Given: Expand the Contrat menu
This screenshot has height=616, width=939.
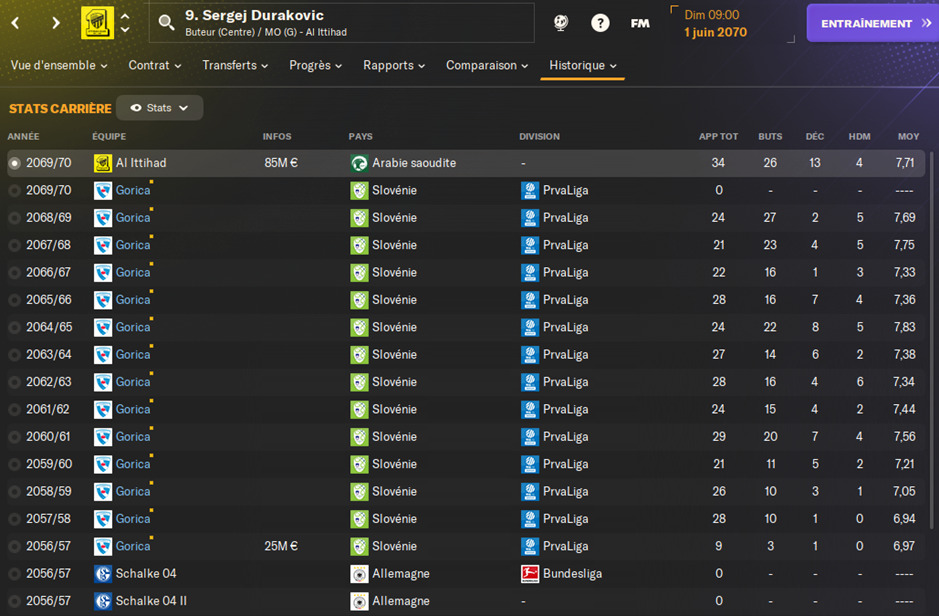Looking at the screenshot, I should click(x=155, y=65).
